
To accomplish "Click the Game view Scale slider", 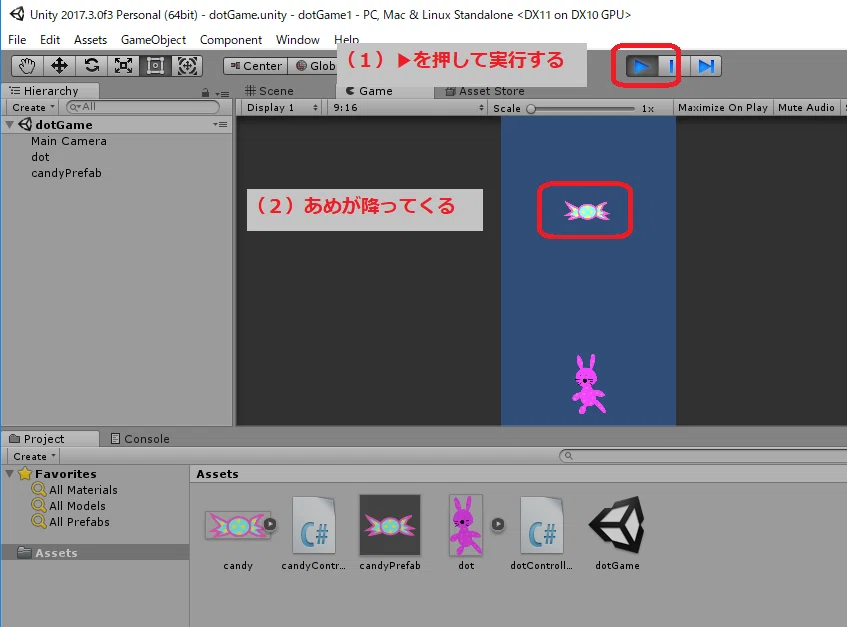I will point(582,109).
